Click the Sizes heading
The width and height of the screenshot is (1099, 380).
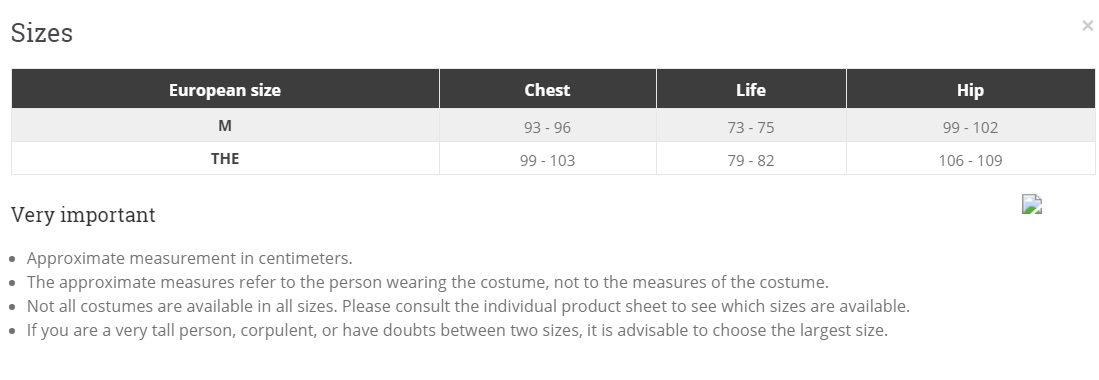click(42, 33)
